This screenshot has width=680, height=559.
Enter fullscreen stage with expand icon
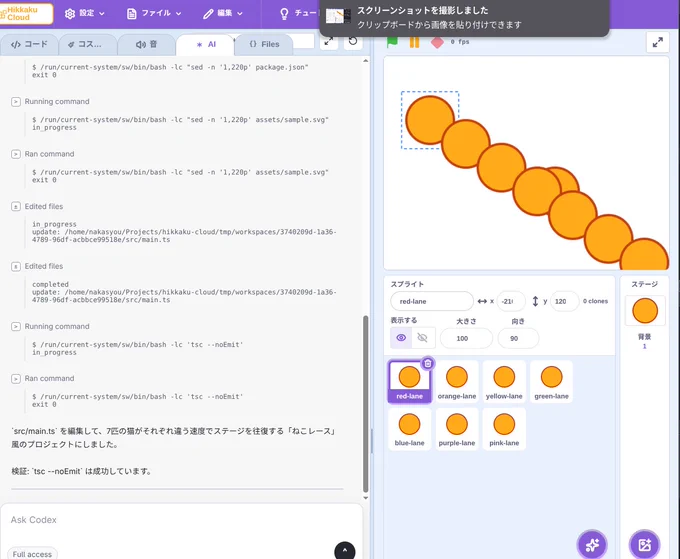click(x=657, y=42)
